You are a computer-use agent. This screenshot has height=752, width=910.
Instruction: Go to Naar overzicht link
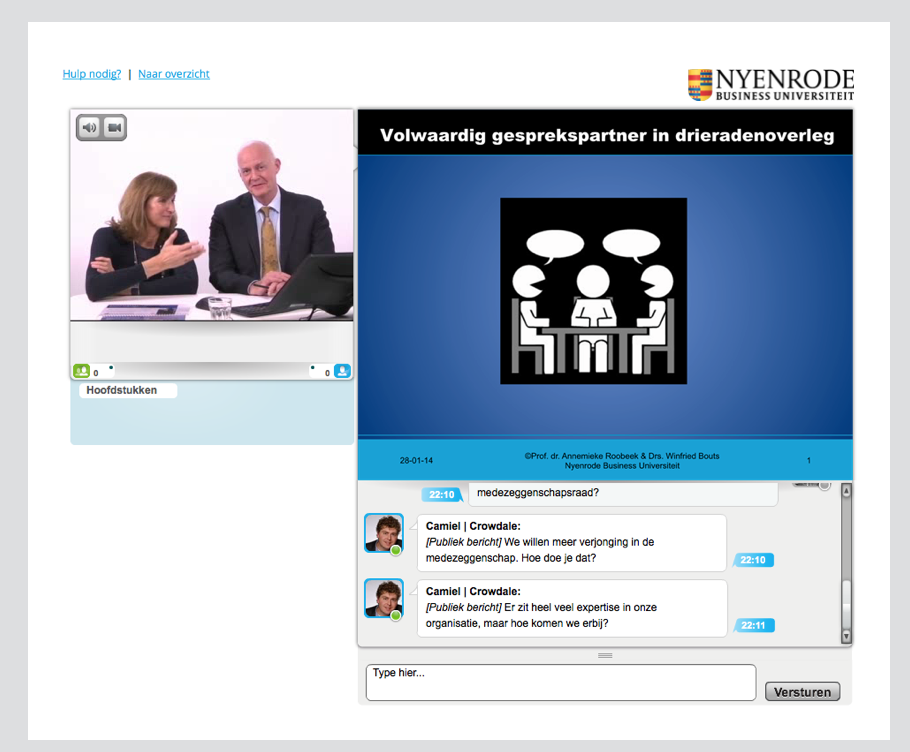(174, 74)
